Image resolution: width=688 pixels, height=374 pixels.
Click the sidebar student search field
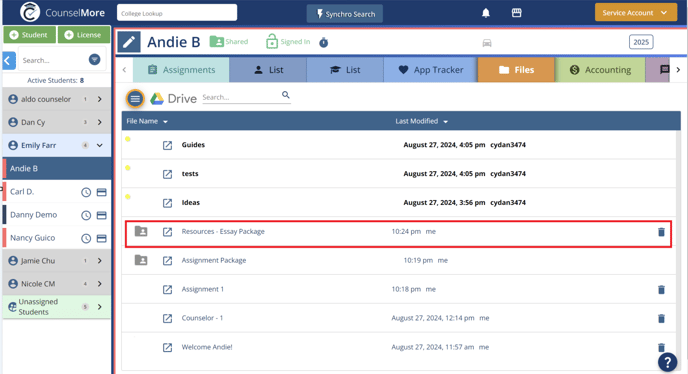point(53,60)
